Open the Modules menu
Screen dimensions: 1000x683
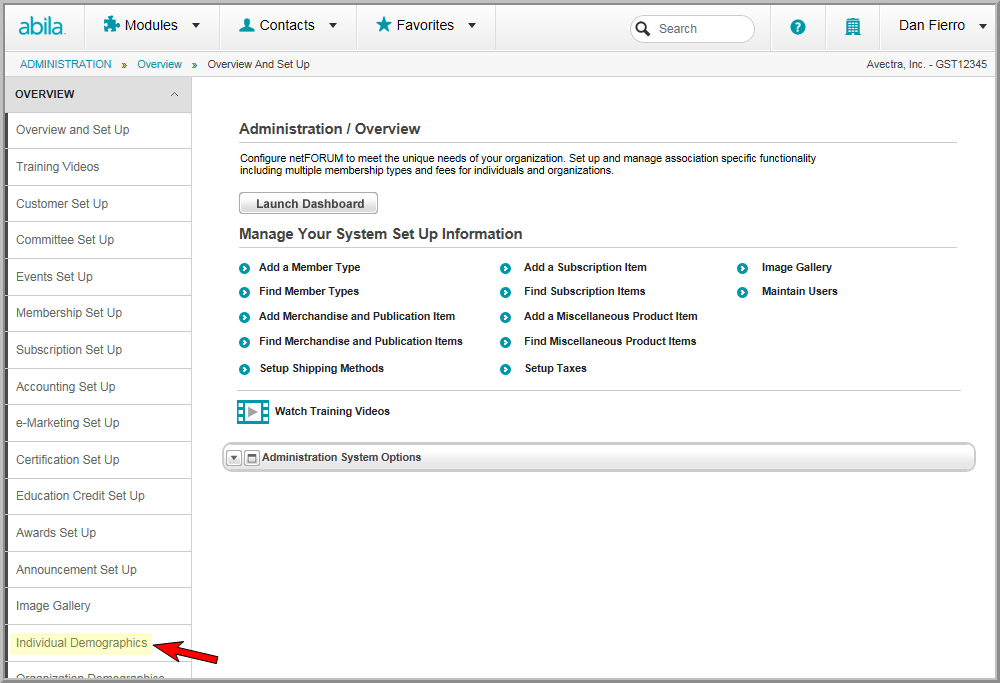[x=152, y=26]
